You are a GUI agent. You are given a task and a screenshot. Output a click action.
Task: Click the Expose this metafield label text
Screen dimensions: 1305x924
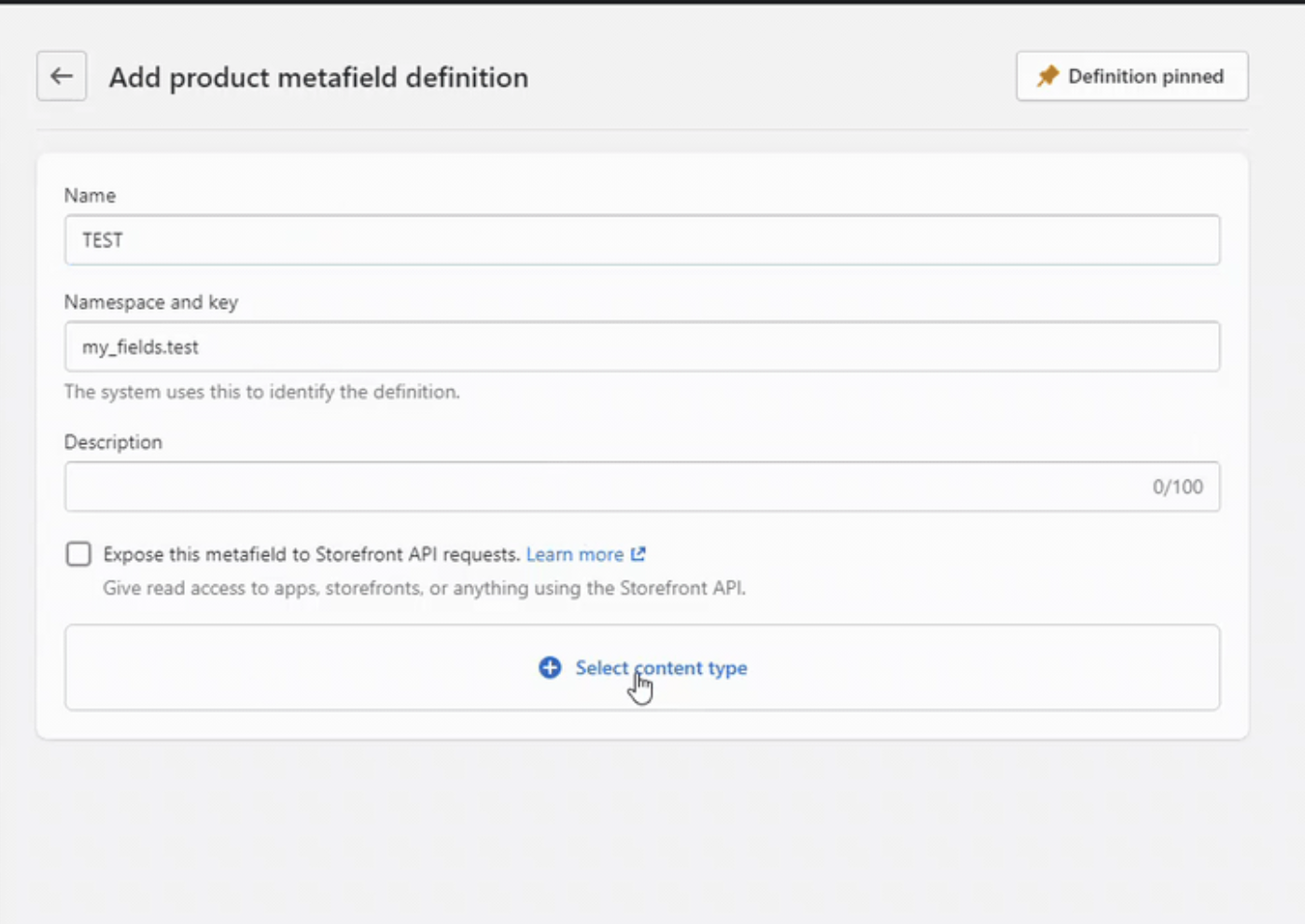(311, 554)
